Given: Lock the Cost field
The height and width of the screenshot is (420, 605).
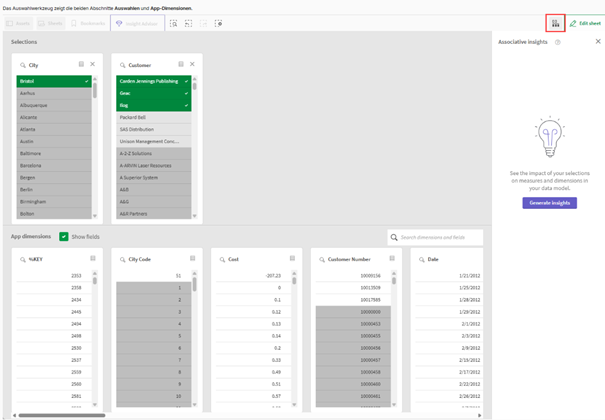Looking at the screenshot, I should [292, 258].
